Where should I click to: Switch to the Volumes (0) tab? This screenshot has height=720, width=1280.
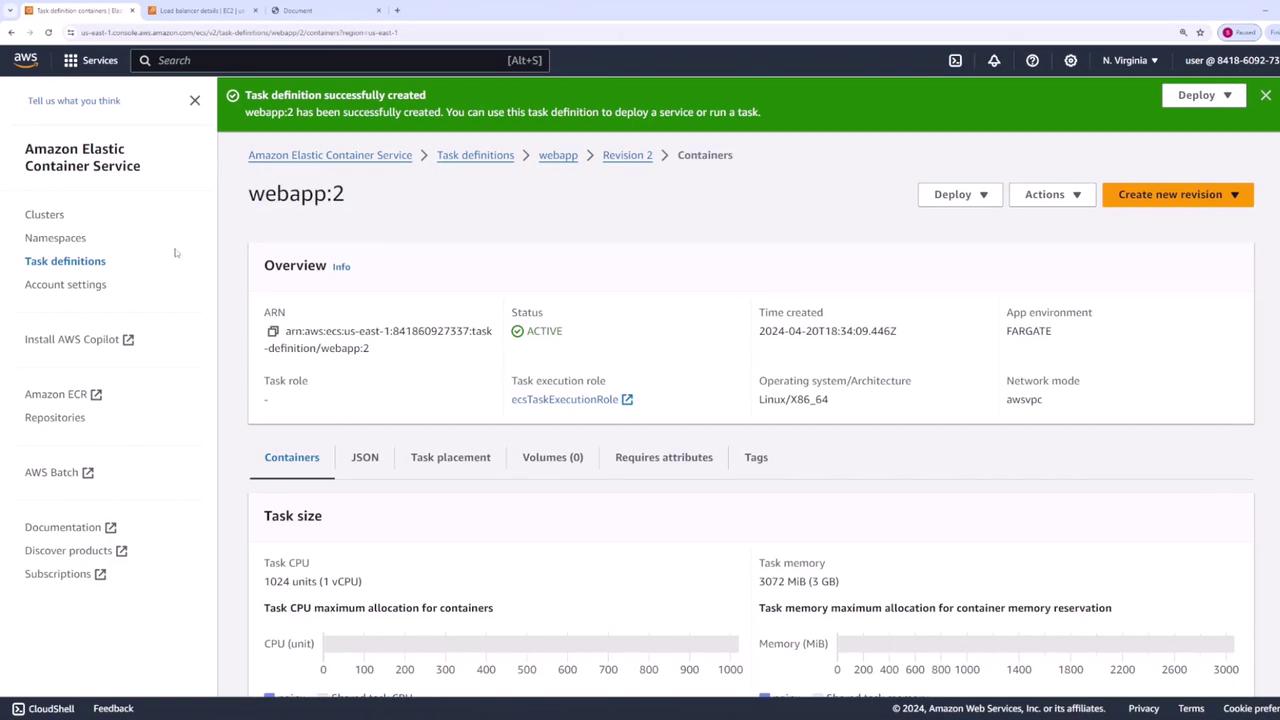(552, 457)
